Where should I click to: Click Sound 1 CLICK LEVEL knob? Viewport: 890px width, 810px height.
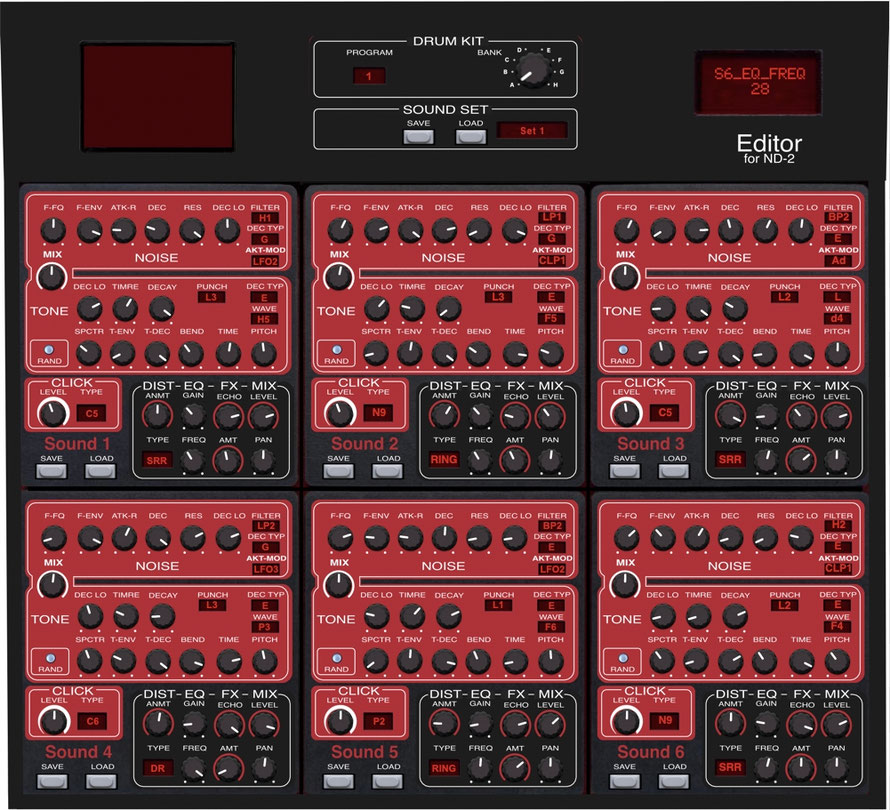(52, 413)
